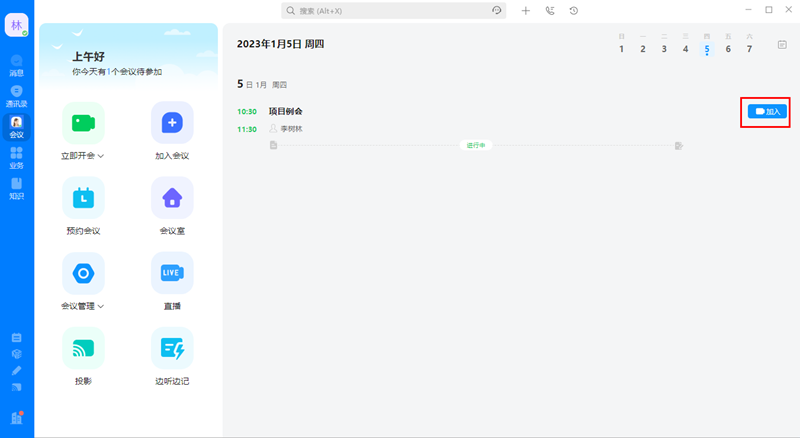Click the screen cast icon in lower sidebar
This screenshot has width=800, height=438.
click(x=16, y=387)
